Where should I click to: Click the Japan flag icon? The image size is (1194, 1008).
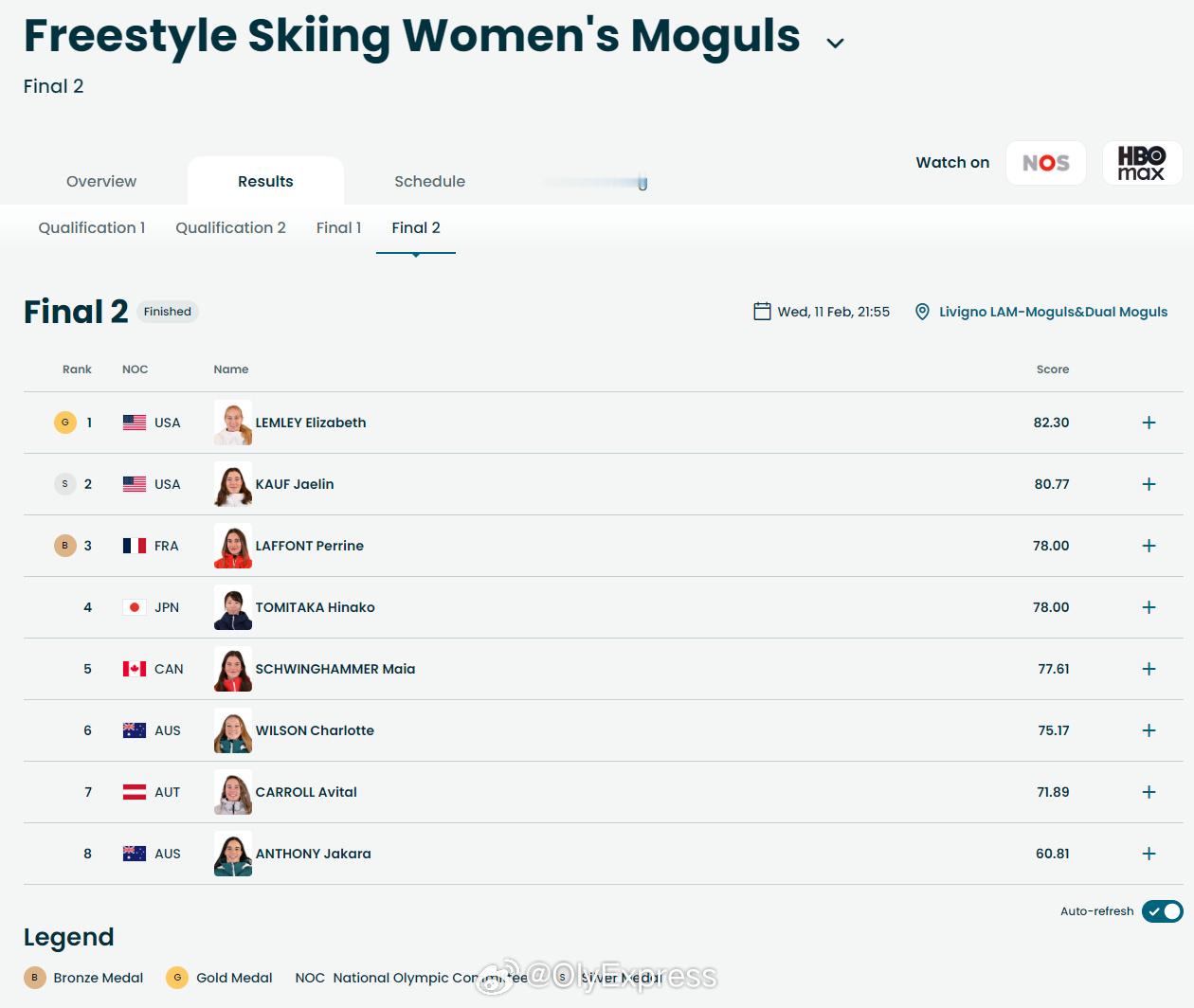click(135, 607)
